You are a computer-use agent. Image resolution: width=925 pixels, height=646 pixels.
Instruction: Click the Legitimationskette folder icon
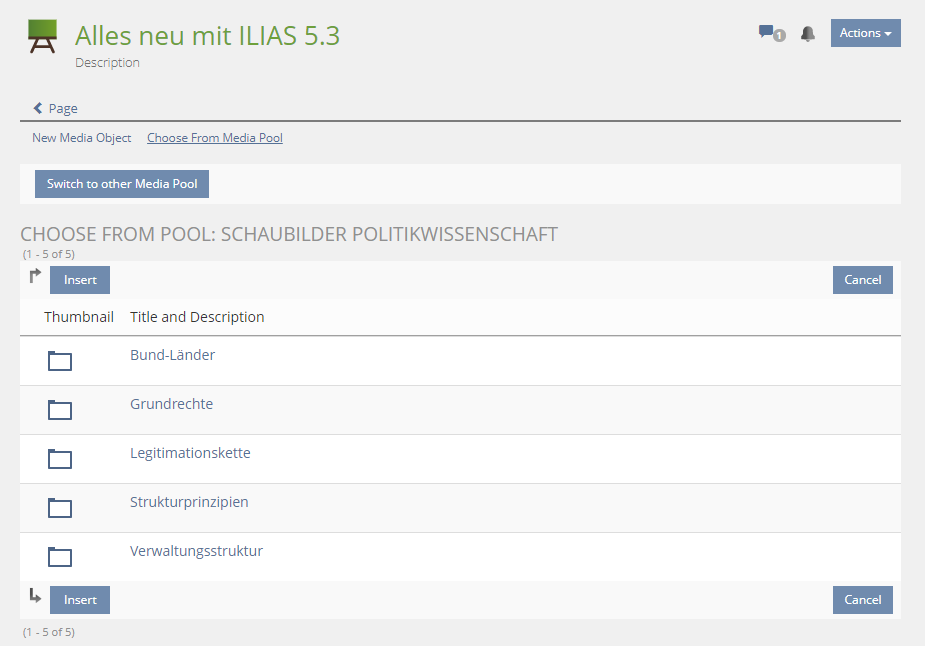[60, 459]
